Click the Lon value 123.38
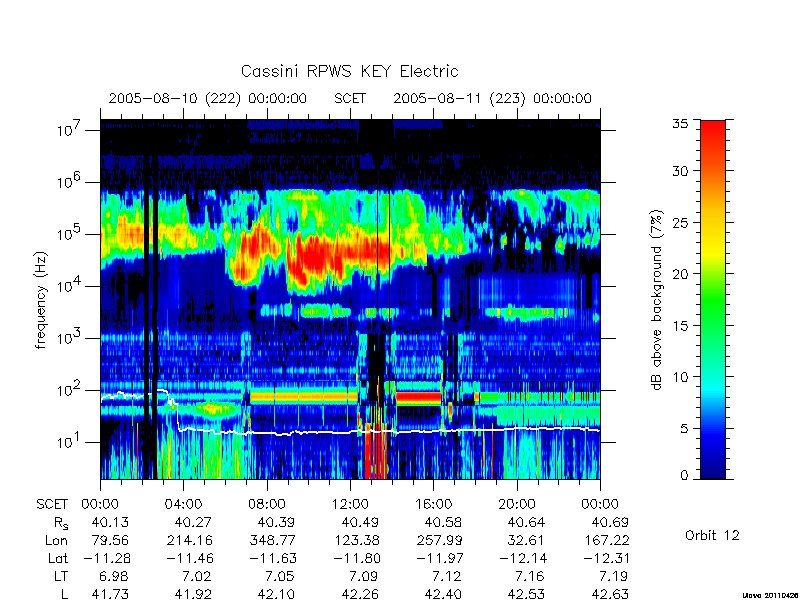Screen dimensions: 800x600 [x=356, y=540]
